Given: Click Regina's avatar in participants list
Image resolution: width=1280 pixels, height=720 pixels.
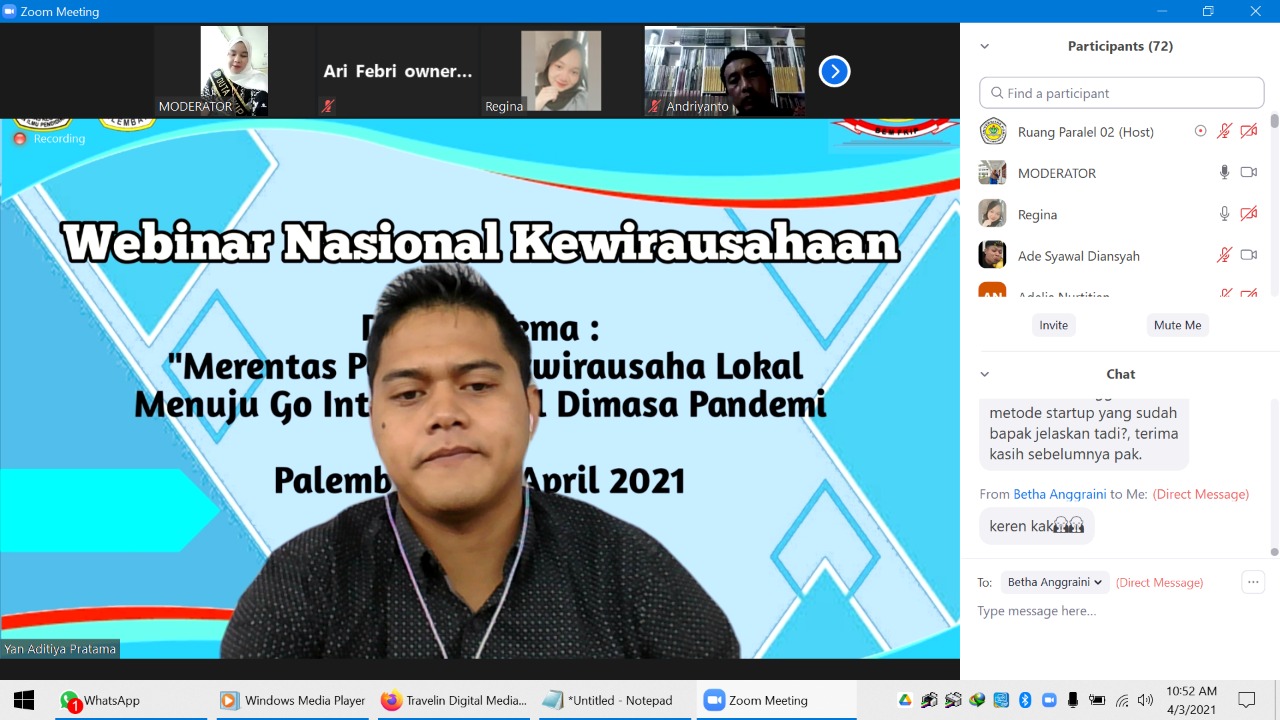Looking at the screenshot, I should pos(992,213).
